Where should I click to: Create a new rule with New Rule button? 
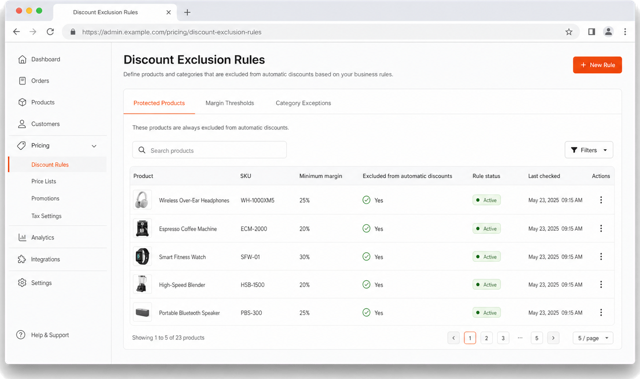pyautogui.click(x=597, y=65)
